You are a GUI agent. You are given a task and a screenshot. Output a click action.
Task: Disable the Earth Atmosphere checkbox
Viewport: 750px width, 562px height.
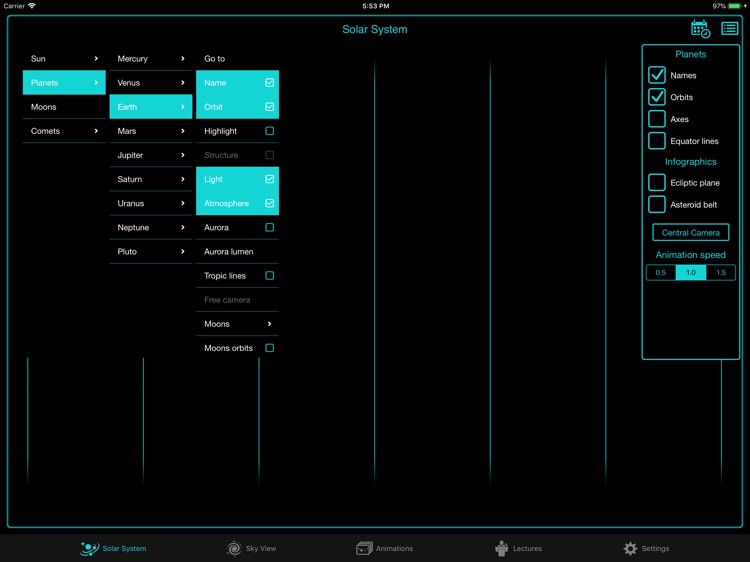click(269, 203)
